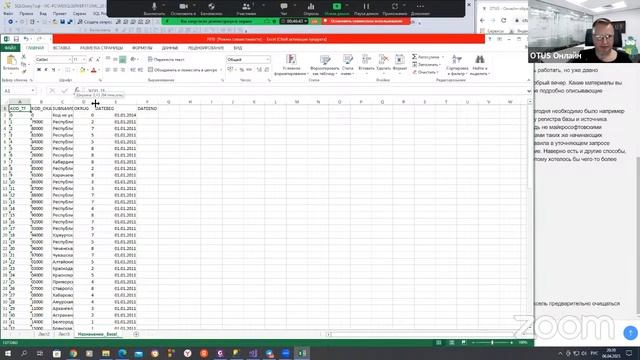
Task: Open the ФАЙЛ tab in Excel
Action: click(x=10, y=48)
